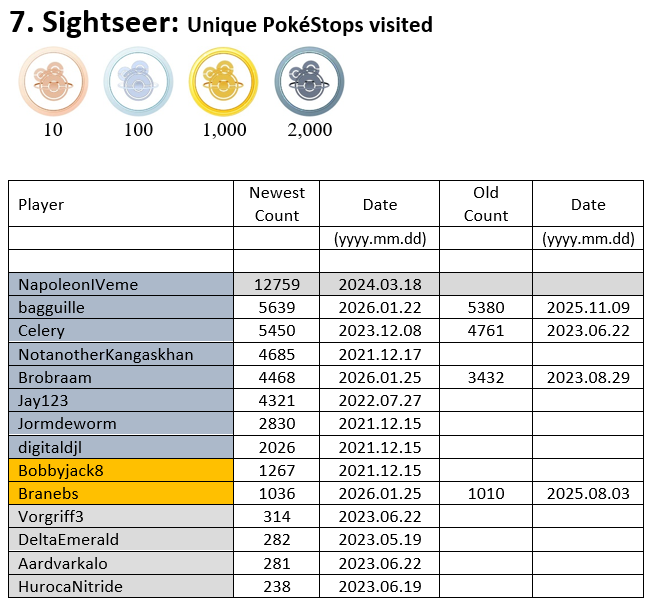This screenshot has height=606, width=654.
Task: Click the DeltaEmerald player cell
Action: pos(121,540)
